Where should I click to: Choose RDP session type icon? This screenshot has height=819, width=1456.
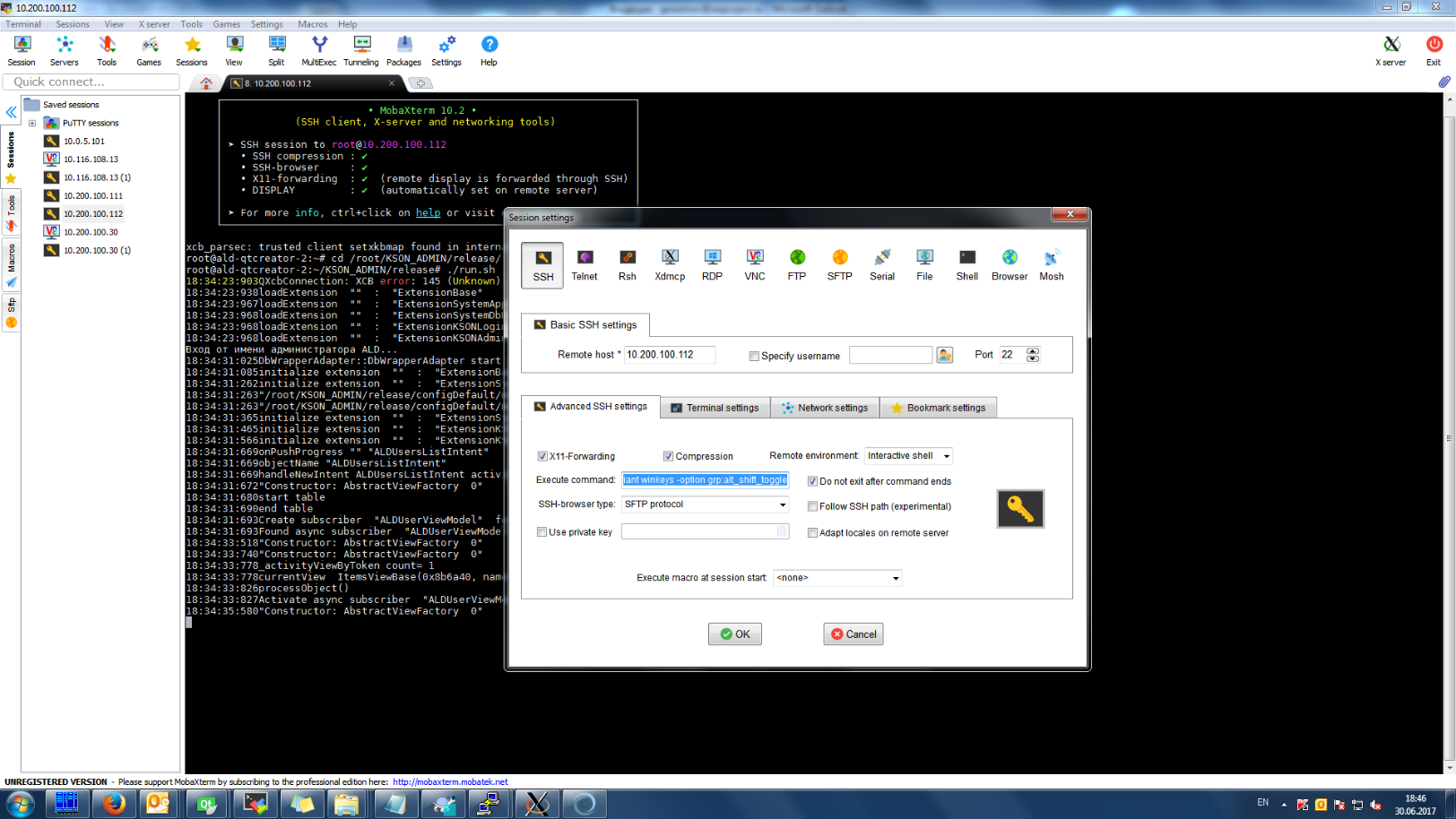pyautogui.click(x=713, y=265)
